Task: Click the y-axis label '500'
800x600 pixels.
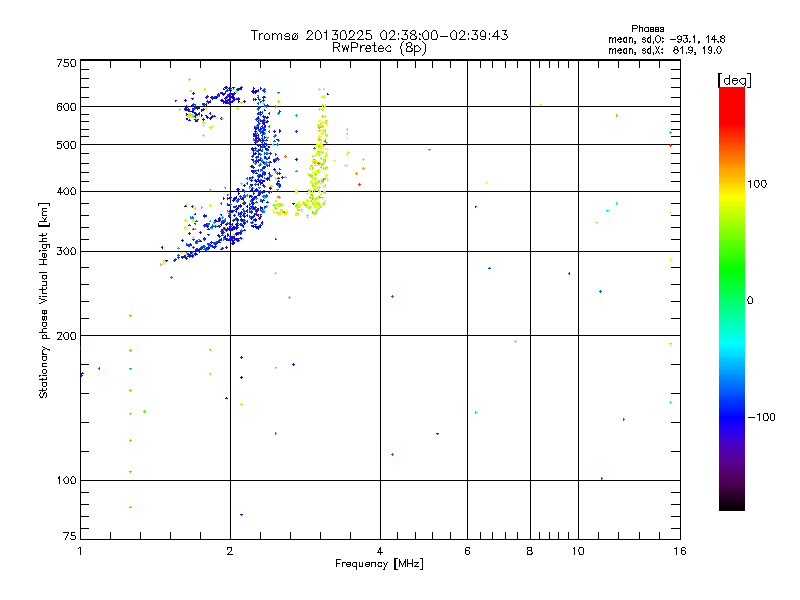Action: [66, 145]
